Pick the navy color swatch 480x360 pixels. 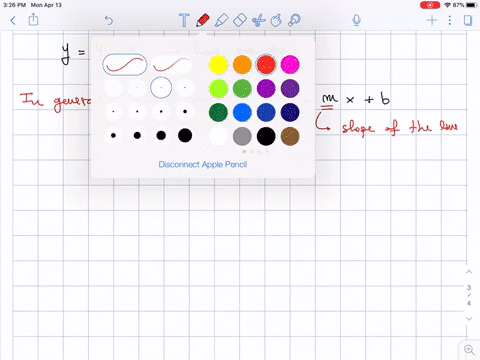click(290, 112)
